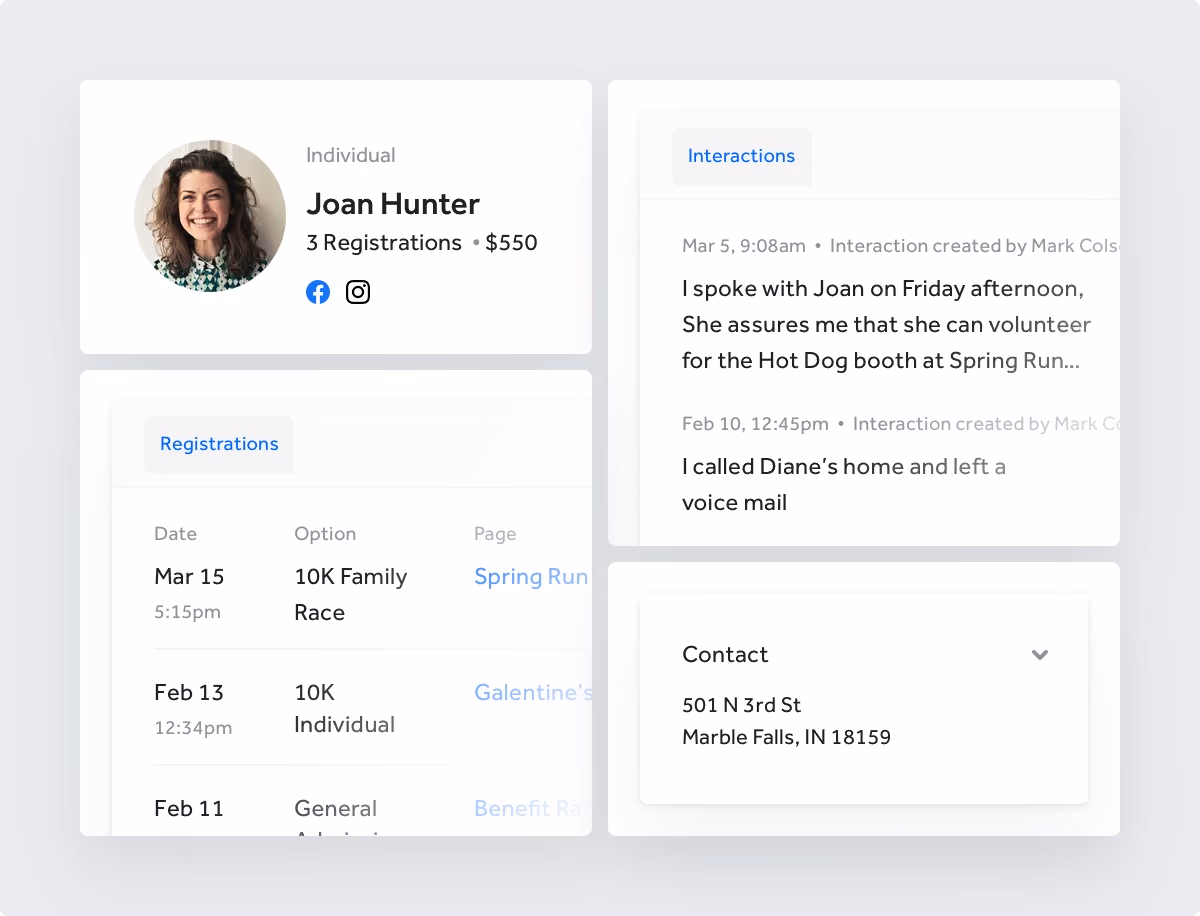Viewport: 1200px width, 916px height.
Task: Open the Hot Dog booth interaction note
Action: pyautogui.click(x=886, y=325)
